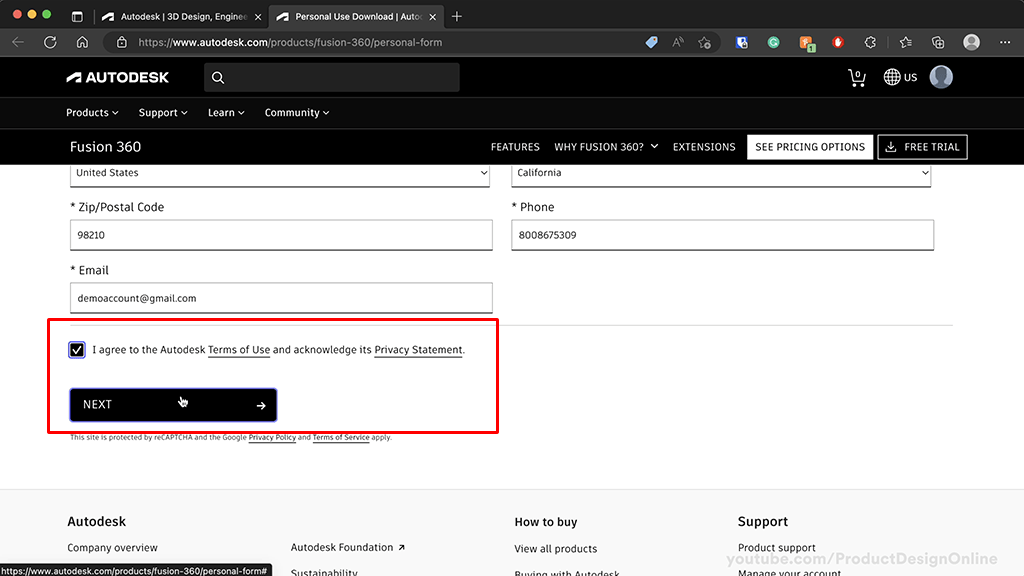Click the Free Trial button

[x=922, y=147]
